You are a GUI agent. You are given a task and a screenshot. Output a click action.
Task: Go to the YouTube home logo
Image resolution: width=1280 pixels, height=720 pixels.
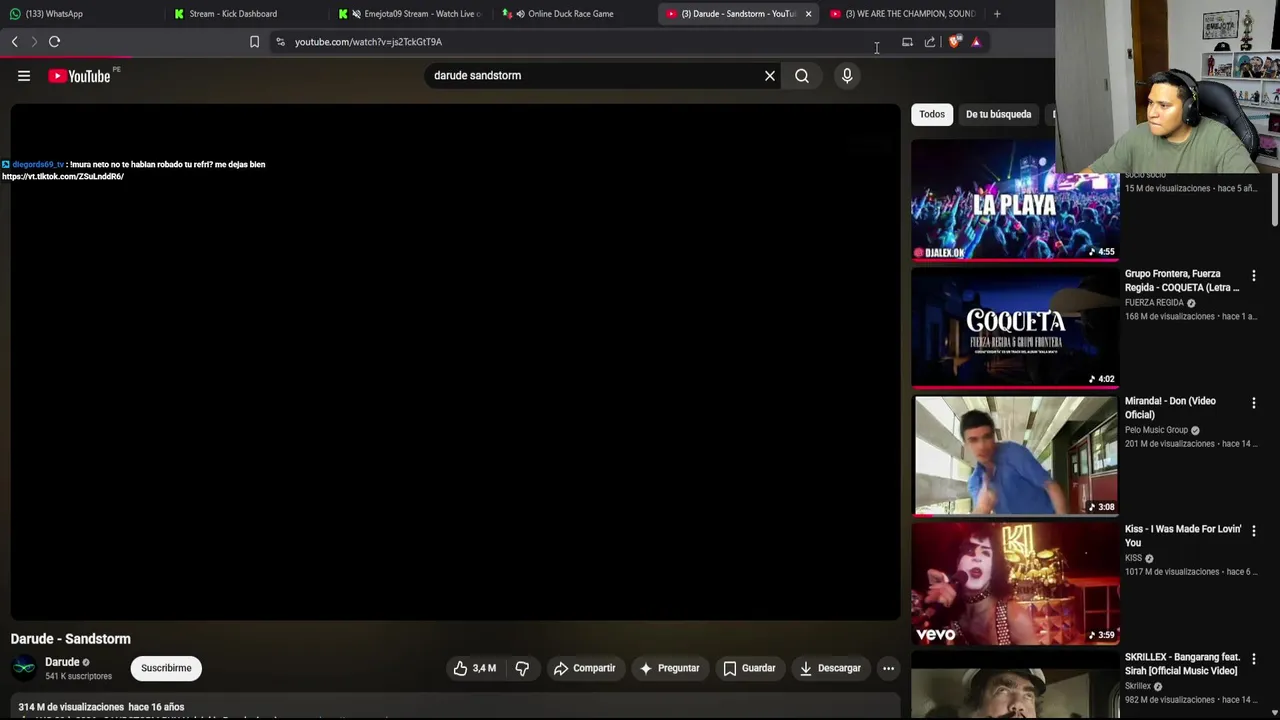pyautogui.click(x=79, y=76)
